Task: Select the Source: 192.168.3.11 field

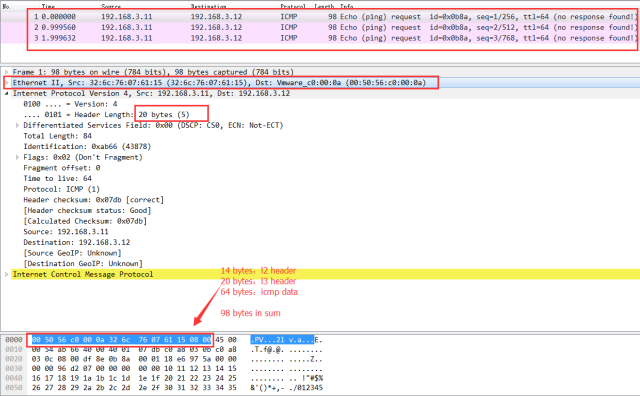Action: pyautogui.click(x=66, y=231)
